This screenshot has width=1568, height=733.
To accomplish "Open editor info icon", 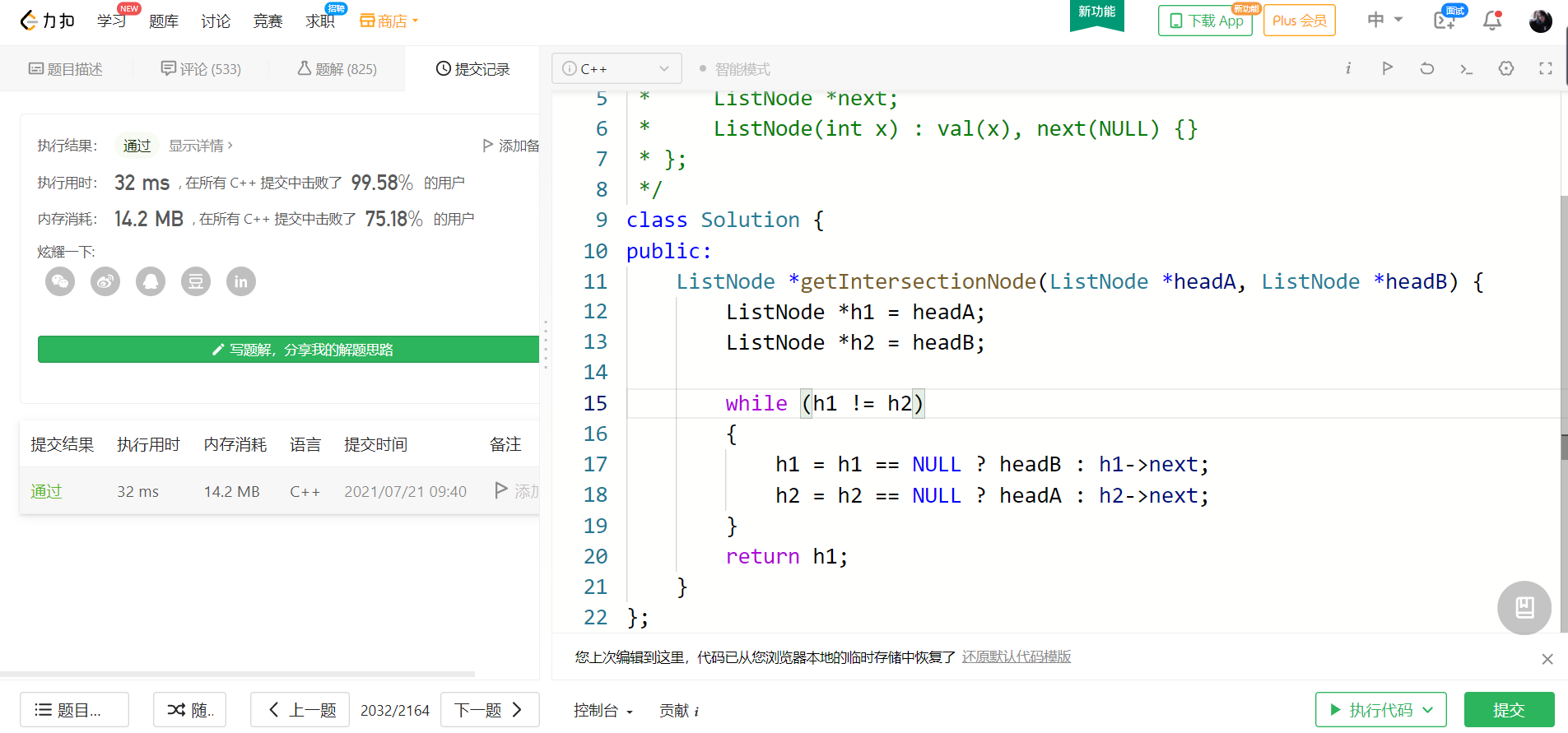I will (1348, 68).
